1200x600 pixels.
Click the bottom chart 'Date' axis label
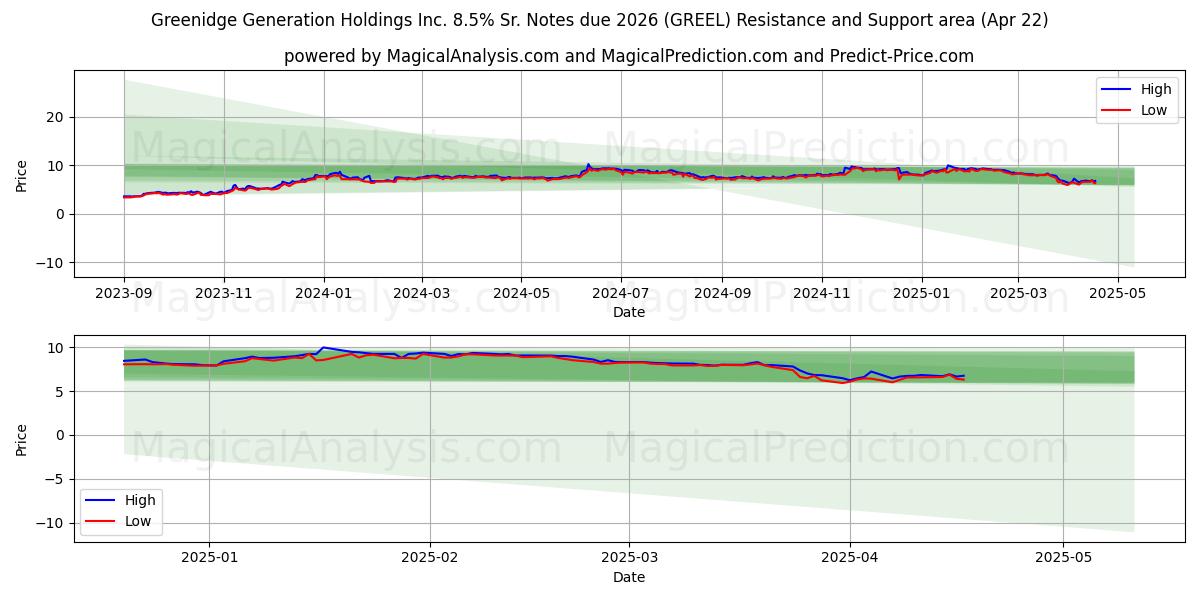pyautogui.click(x=629, y=577)
